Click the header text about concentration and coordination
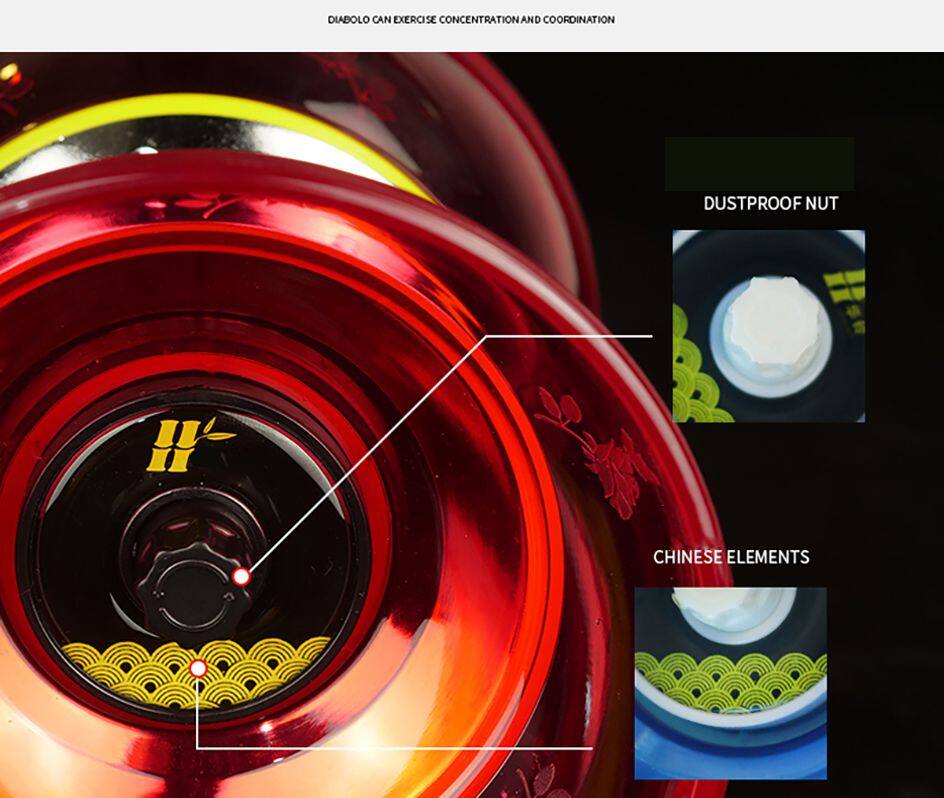 click(x=471, y=20)
